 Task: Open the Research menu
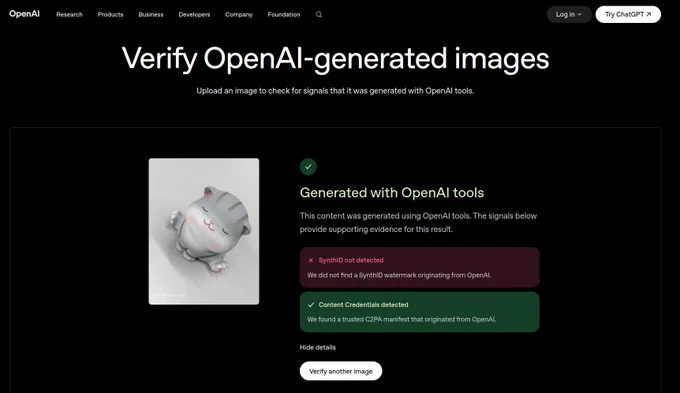coord(69,14)
